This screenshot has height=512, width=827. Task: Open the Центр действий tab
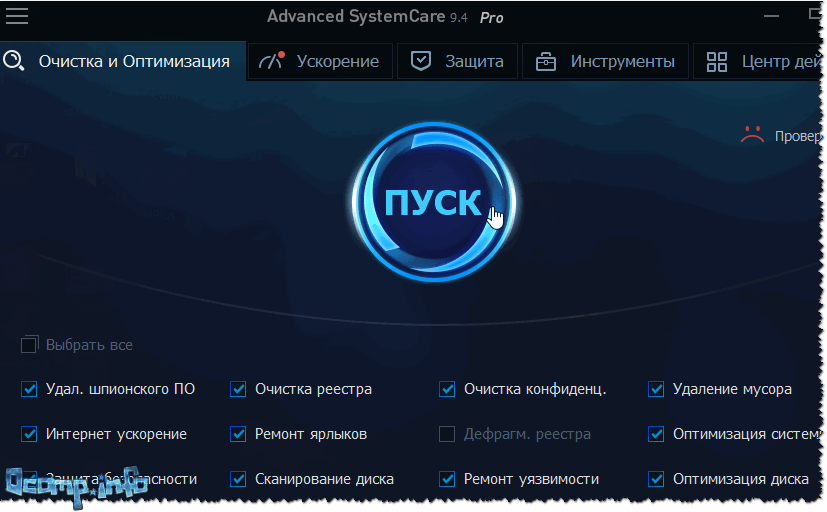coord(757,61)
